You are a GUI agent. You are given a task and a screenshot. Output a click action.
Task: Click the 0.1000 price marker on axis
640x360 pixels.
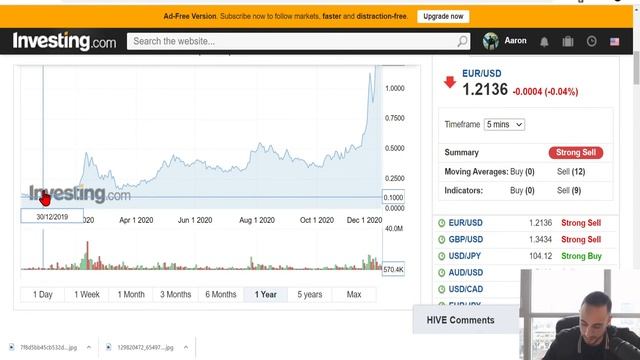point(393,198)
